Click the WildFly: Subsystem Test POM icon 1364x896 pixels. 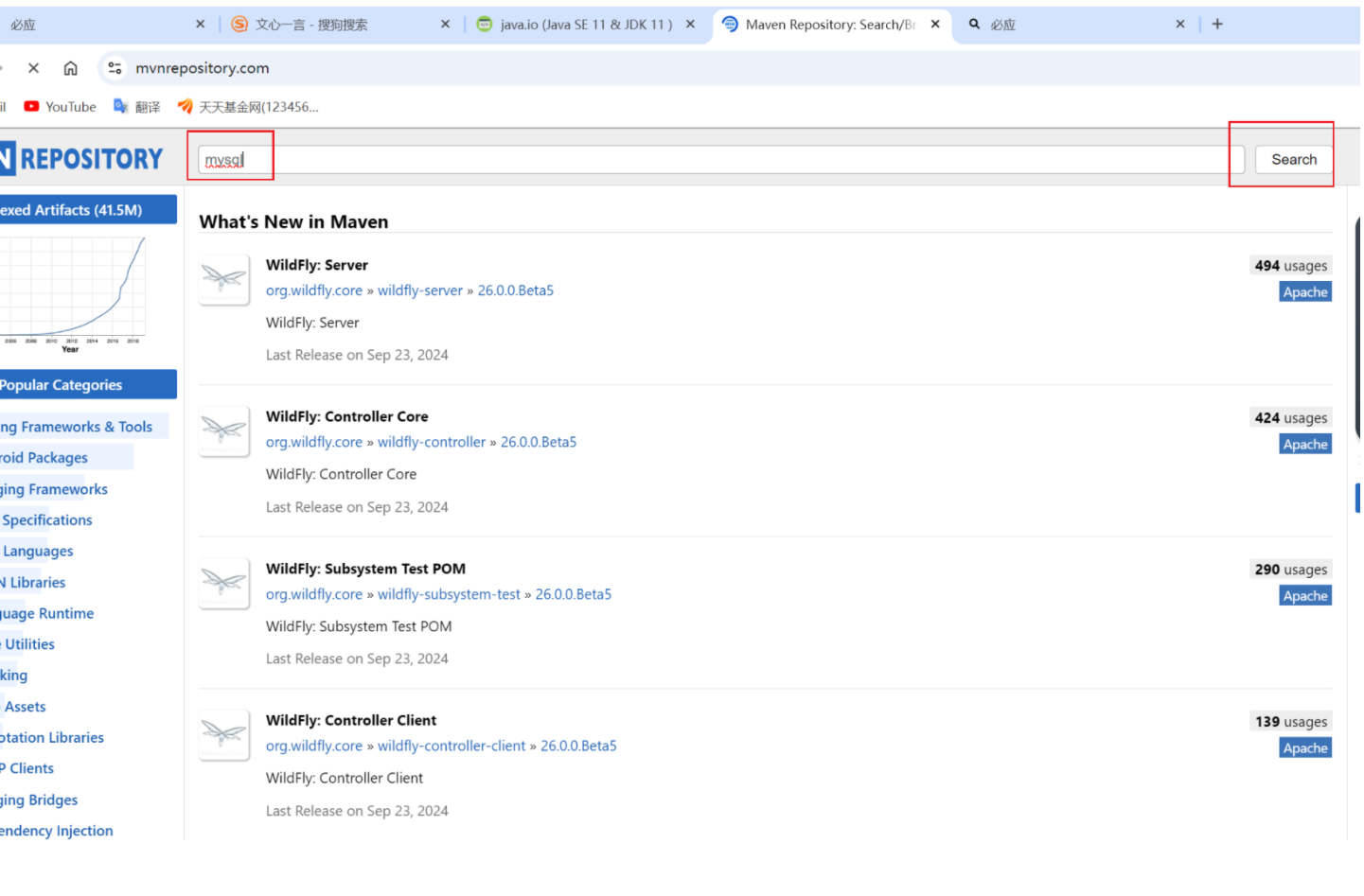click(x=224, y=583)
